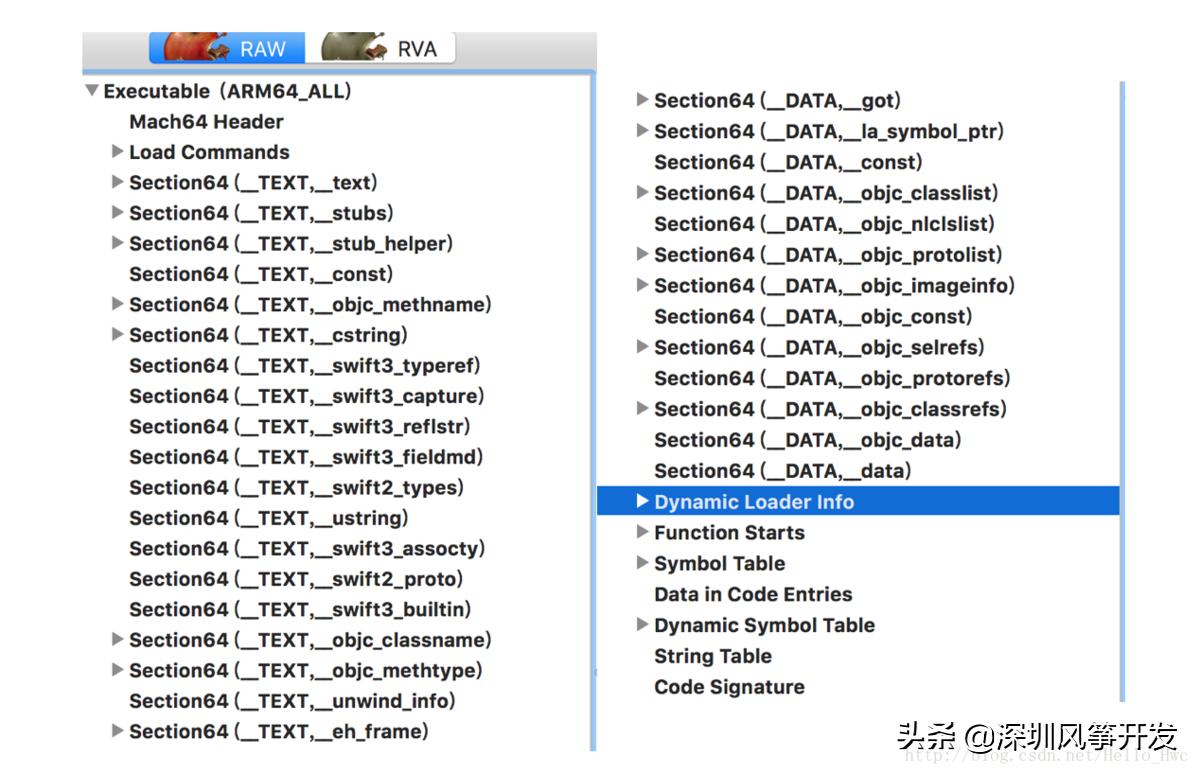Image resolution: width=1200 pixels, height=774 pixels.
Task: Select Section64 (__TEXT,__swift3_capture) row
Action: pos(307,396)
